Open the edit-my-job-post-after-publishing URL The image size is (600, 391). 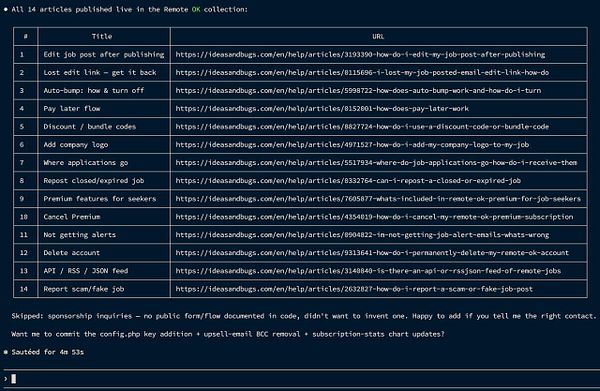tap(360, 54)
